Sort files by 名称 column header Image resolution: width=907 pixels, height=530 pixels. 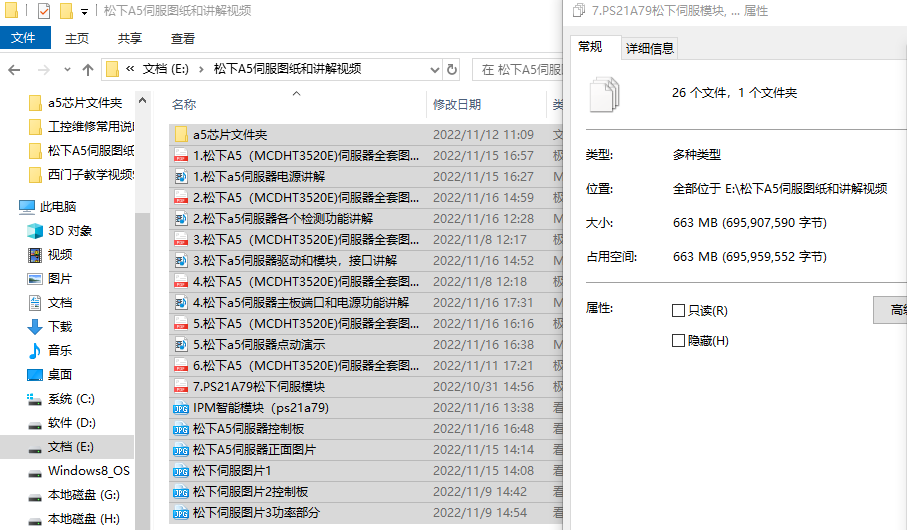tap(184, 105)
